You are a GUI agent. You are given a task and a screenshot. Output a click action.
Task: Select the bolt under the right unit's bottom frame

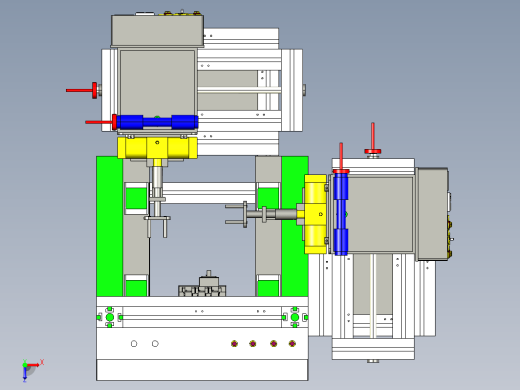(373, 361)
